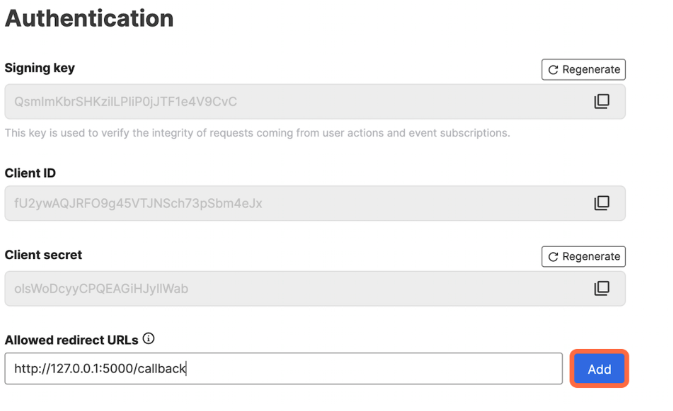Click the refresh arrow icon beside Client secret
The height and width of the screenshot is (411, 673).
click(553, 257)
